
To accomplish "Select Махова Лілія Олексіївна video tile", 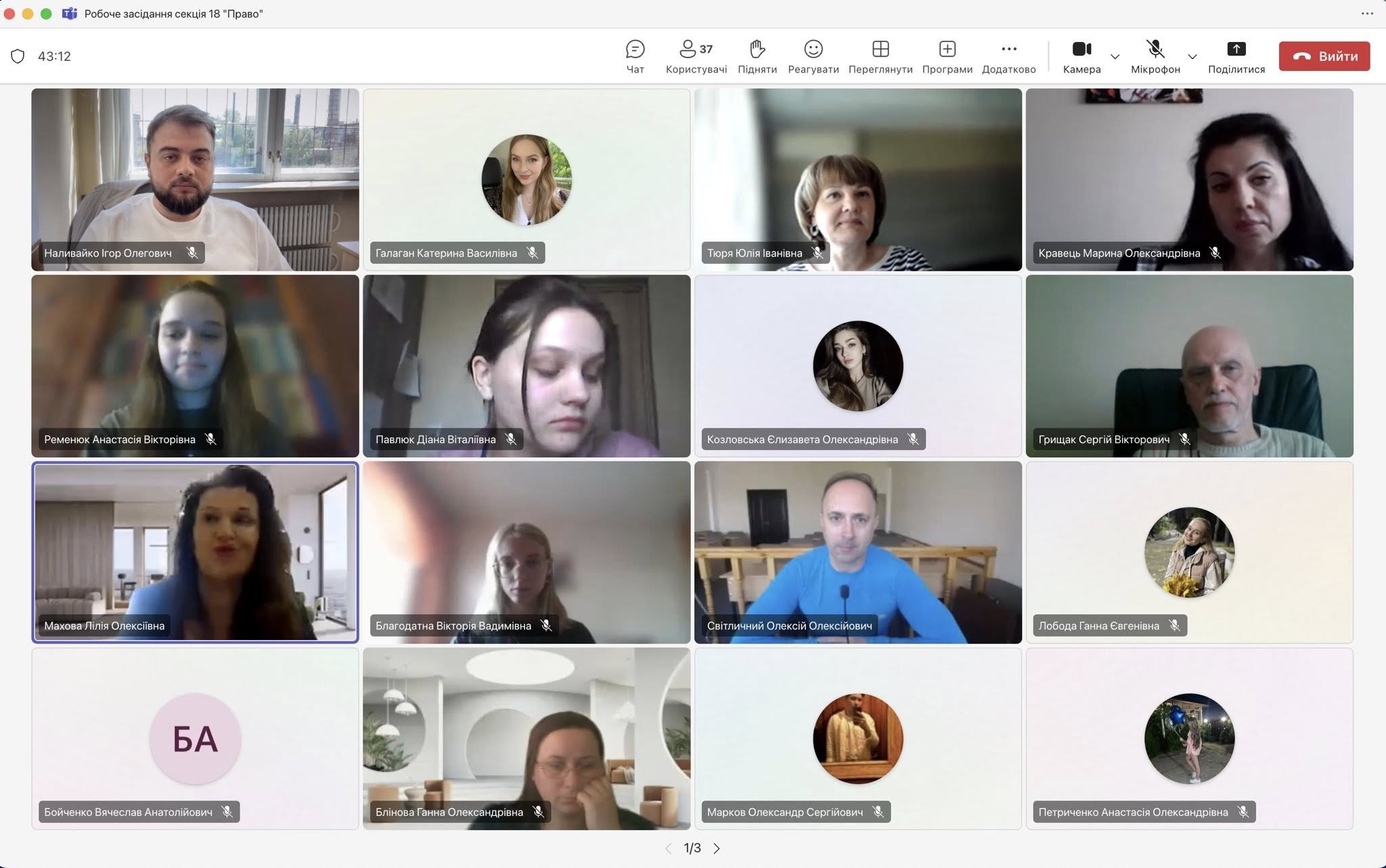I will [x=195, y=552].
